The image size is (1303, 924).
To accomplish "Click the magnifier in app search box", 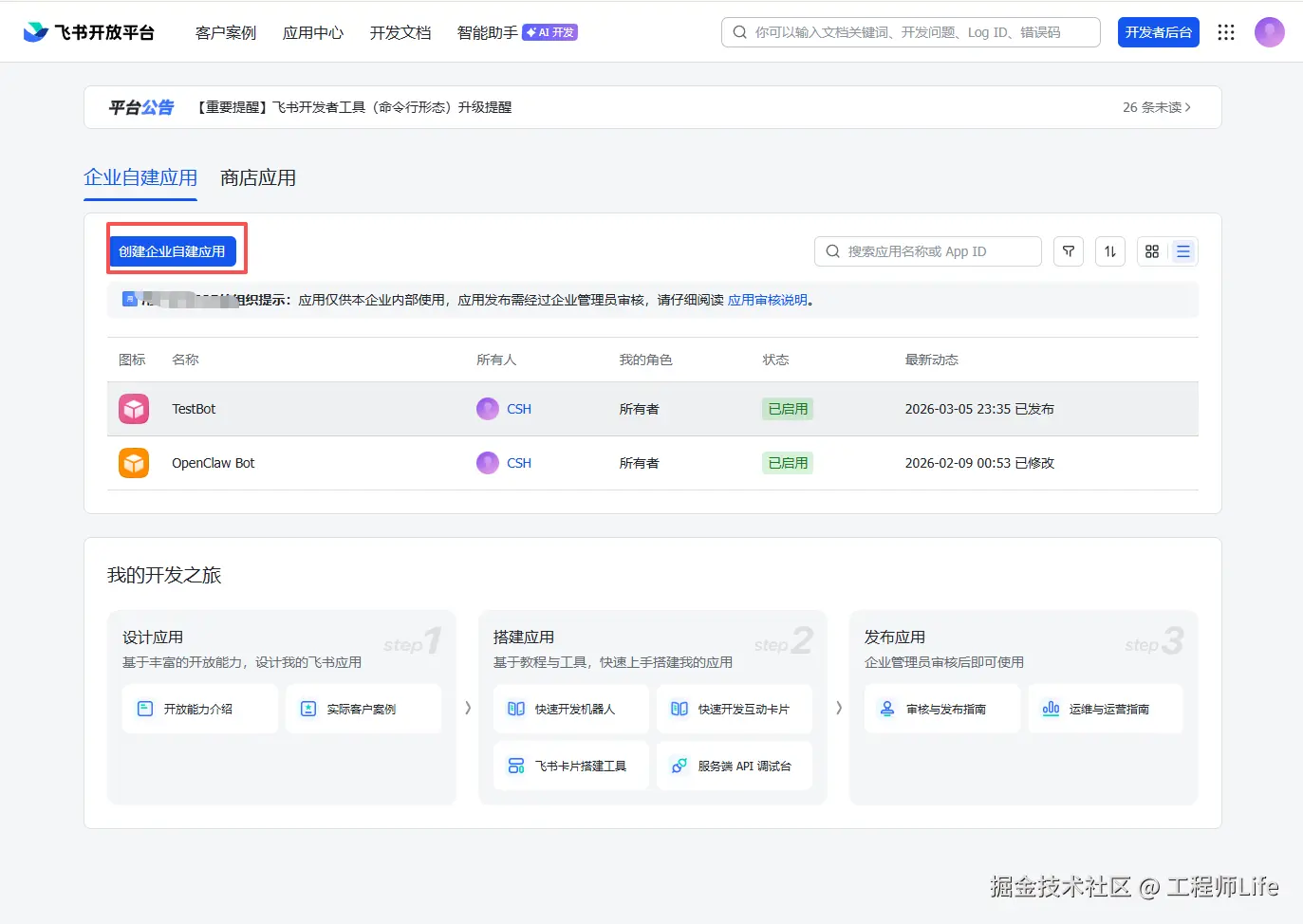I will (x=833, y=251).
